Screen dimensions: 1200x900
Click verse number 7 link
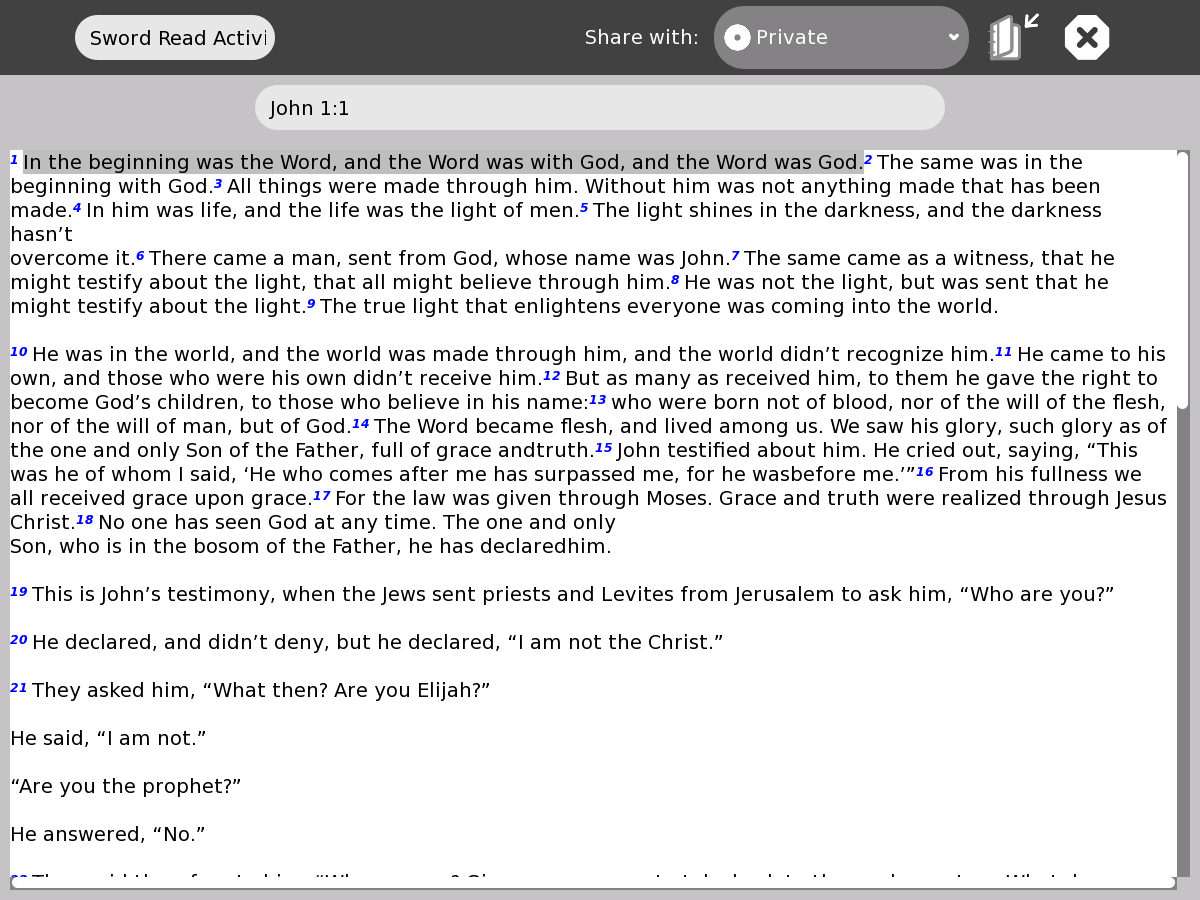click(x=735, y=256)
